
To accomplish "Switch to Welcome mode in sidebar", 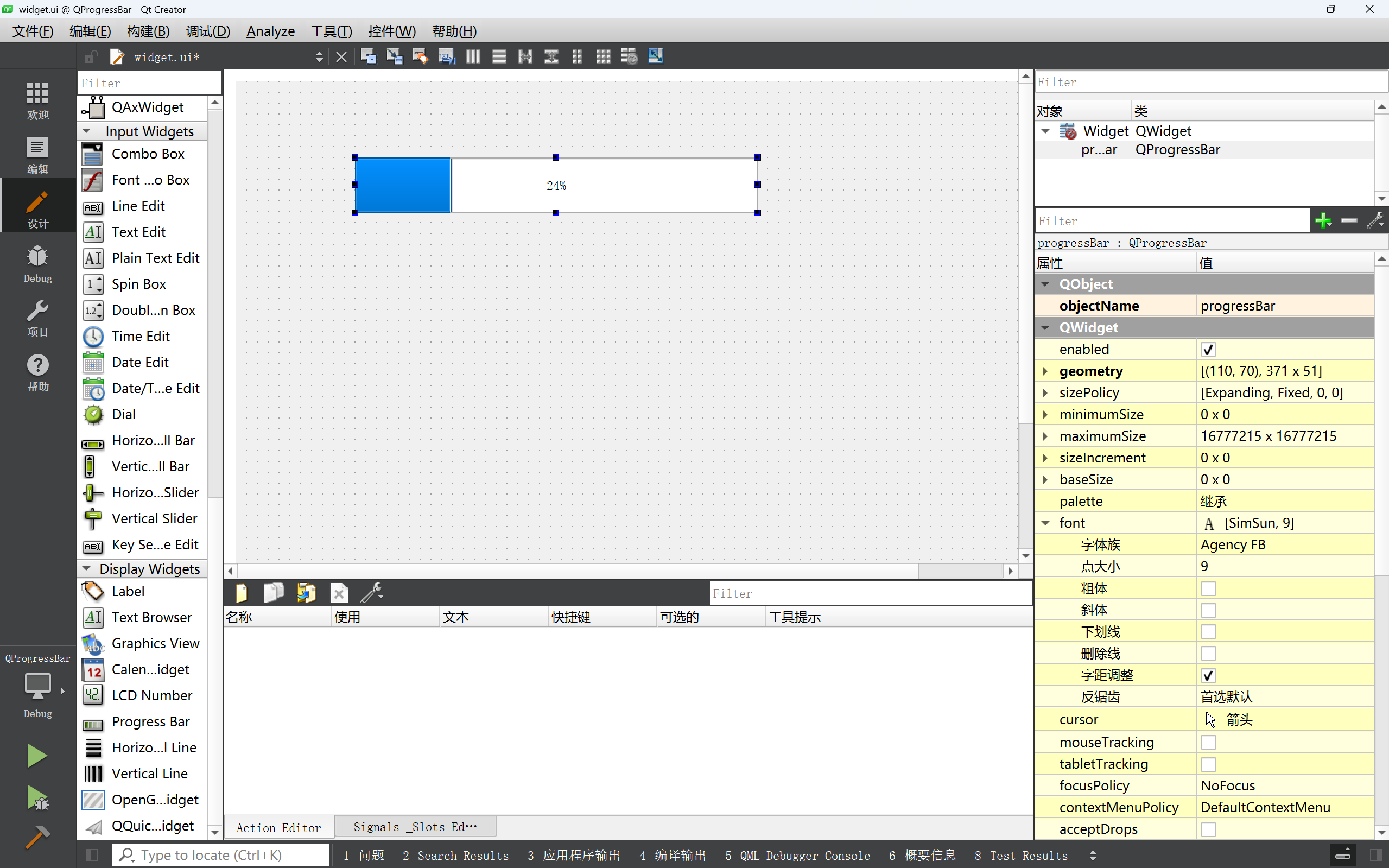I will click(38, 100).
